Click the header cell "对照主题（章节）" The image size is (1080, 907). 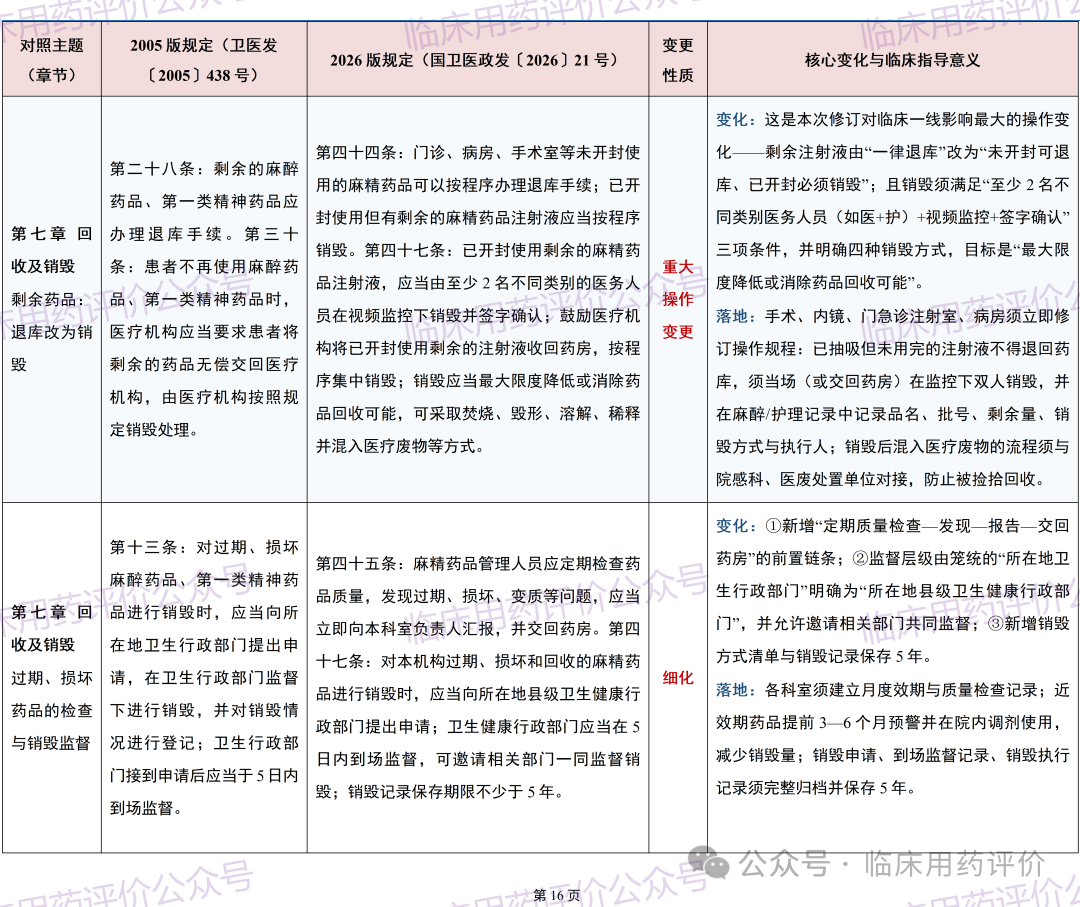(x=52, y=60)
